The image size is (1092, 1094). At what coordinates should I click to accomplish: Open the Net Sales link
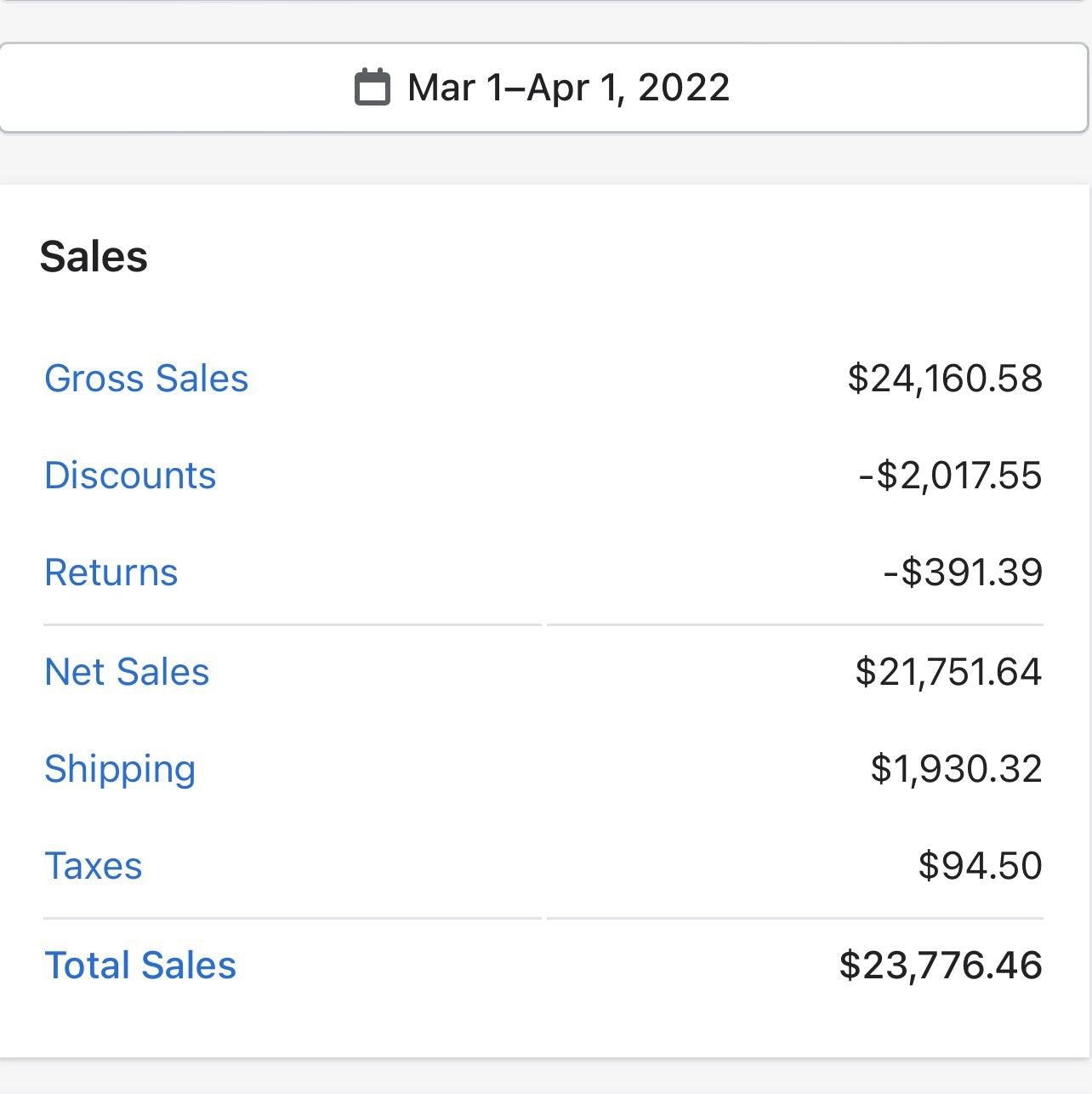127,672
